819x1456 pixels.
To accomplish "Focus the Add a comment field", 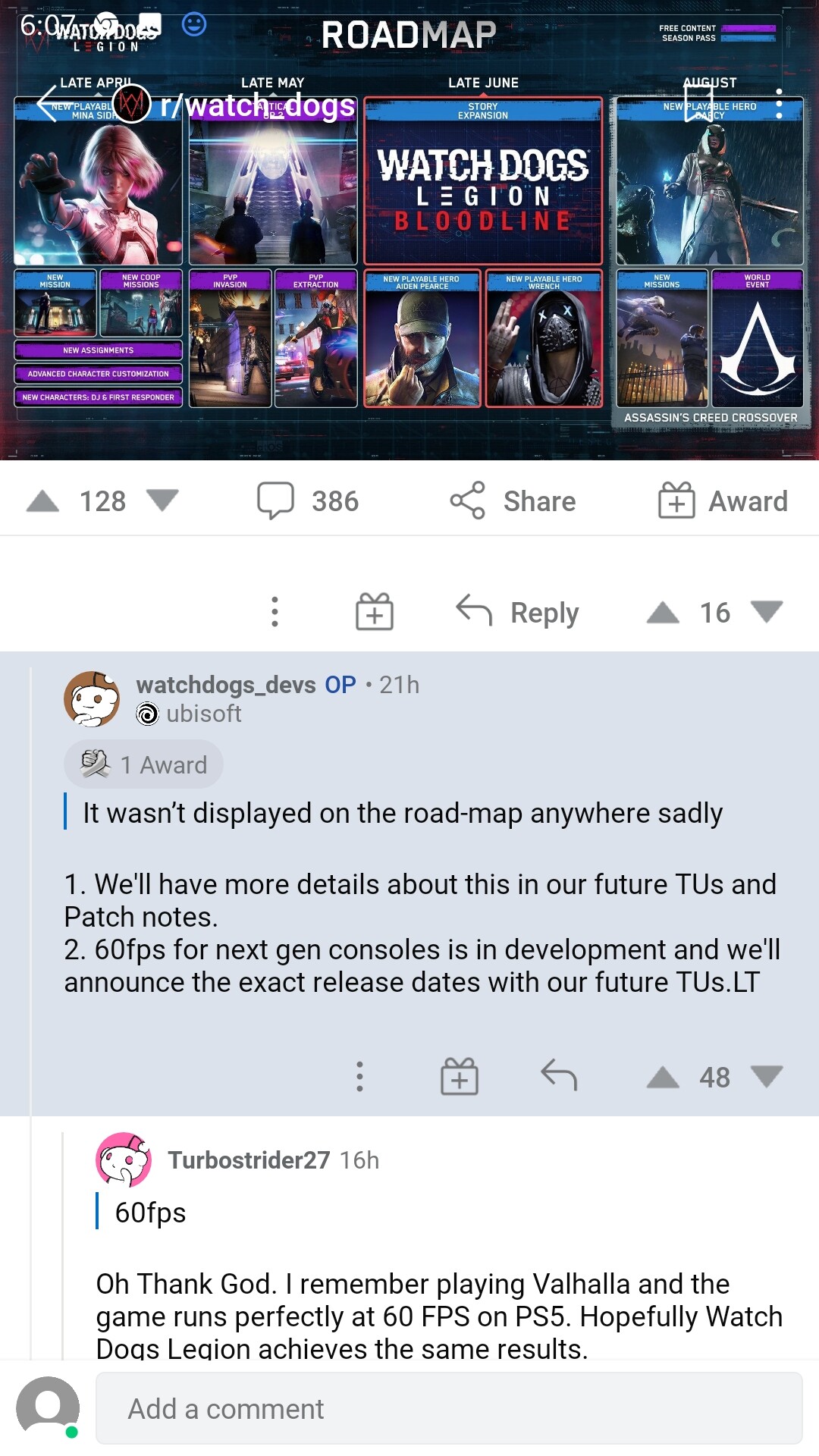I will (449, 1408).
